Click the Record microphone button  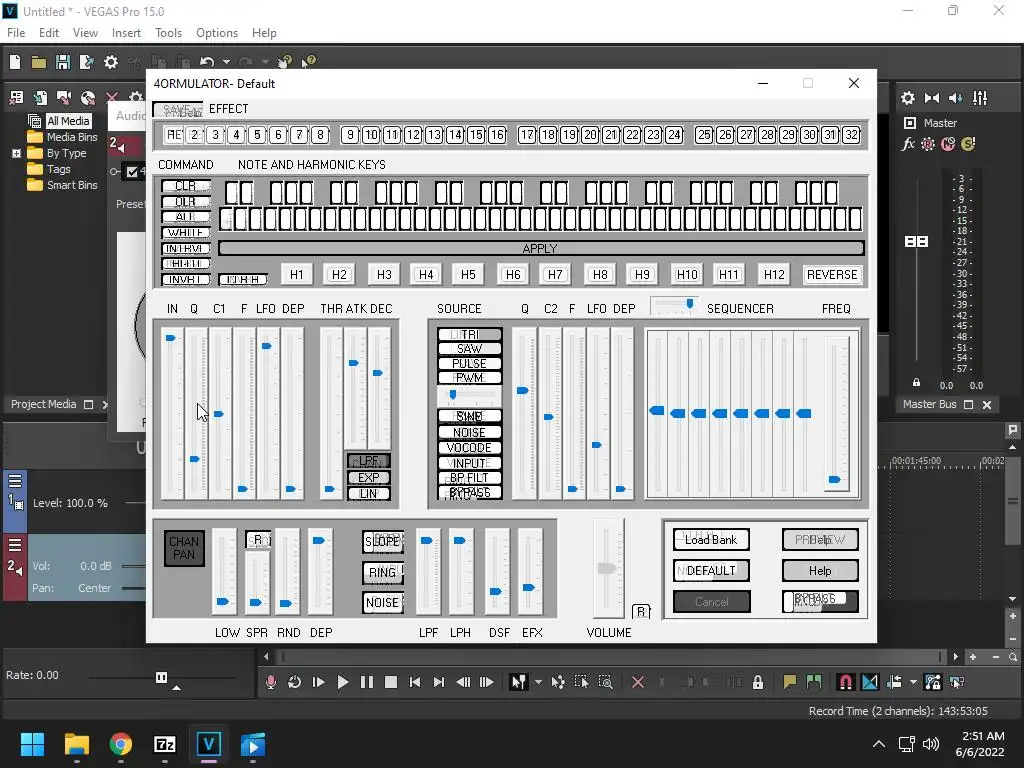(270, 682)
